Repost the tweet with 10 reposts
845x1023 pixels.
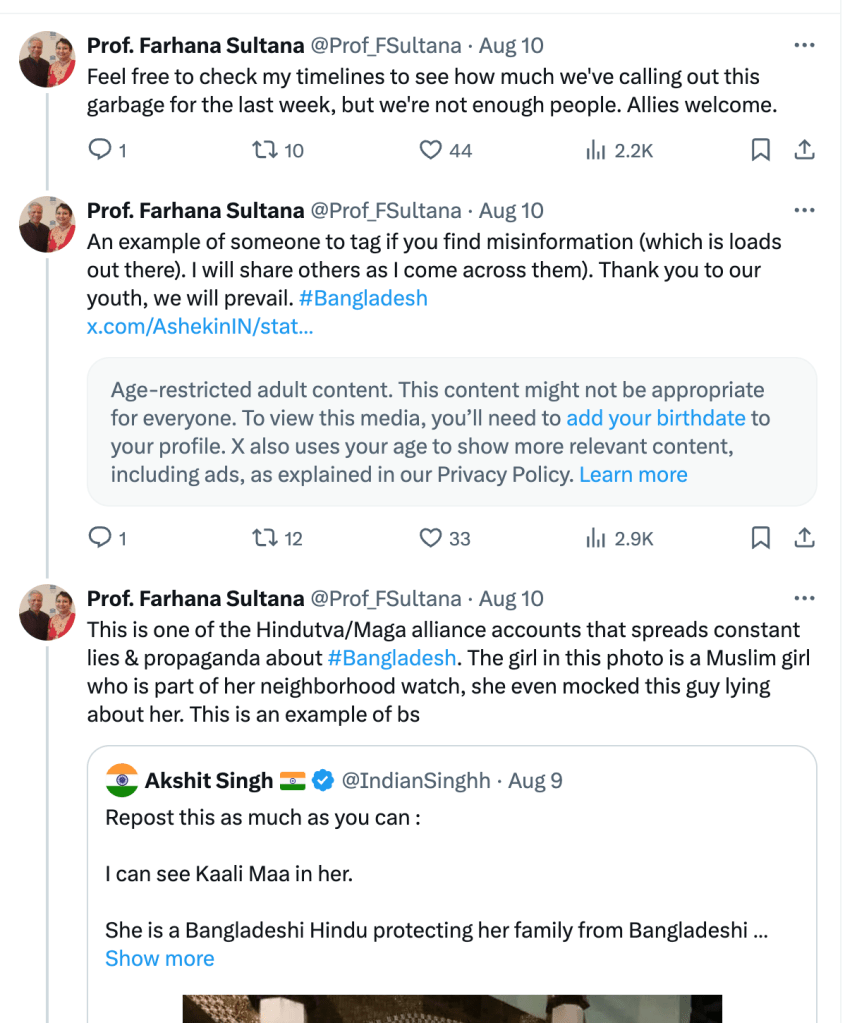click(266, 150)
